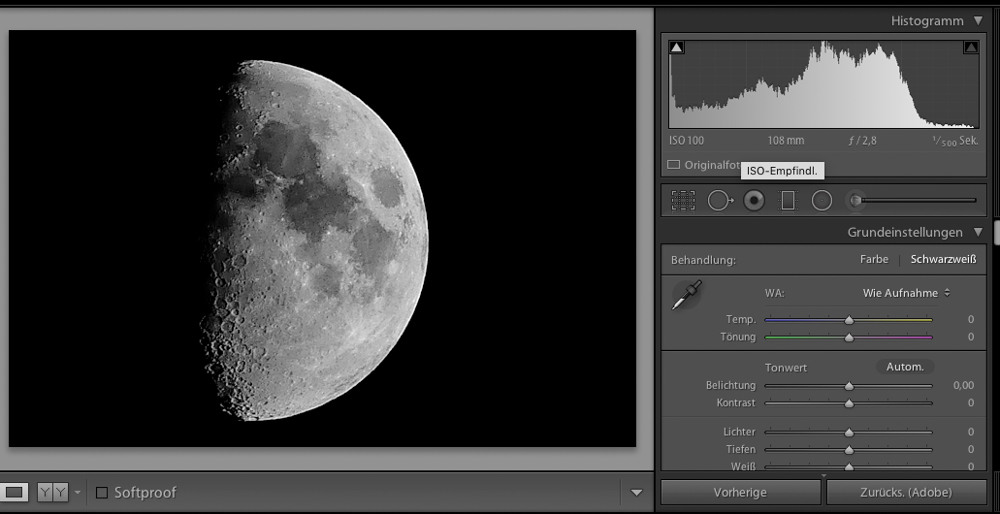1000x514 pixels.
Task: Click the Vorherige button
Action: point(740,492)
